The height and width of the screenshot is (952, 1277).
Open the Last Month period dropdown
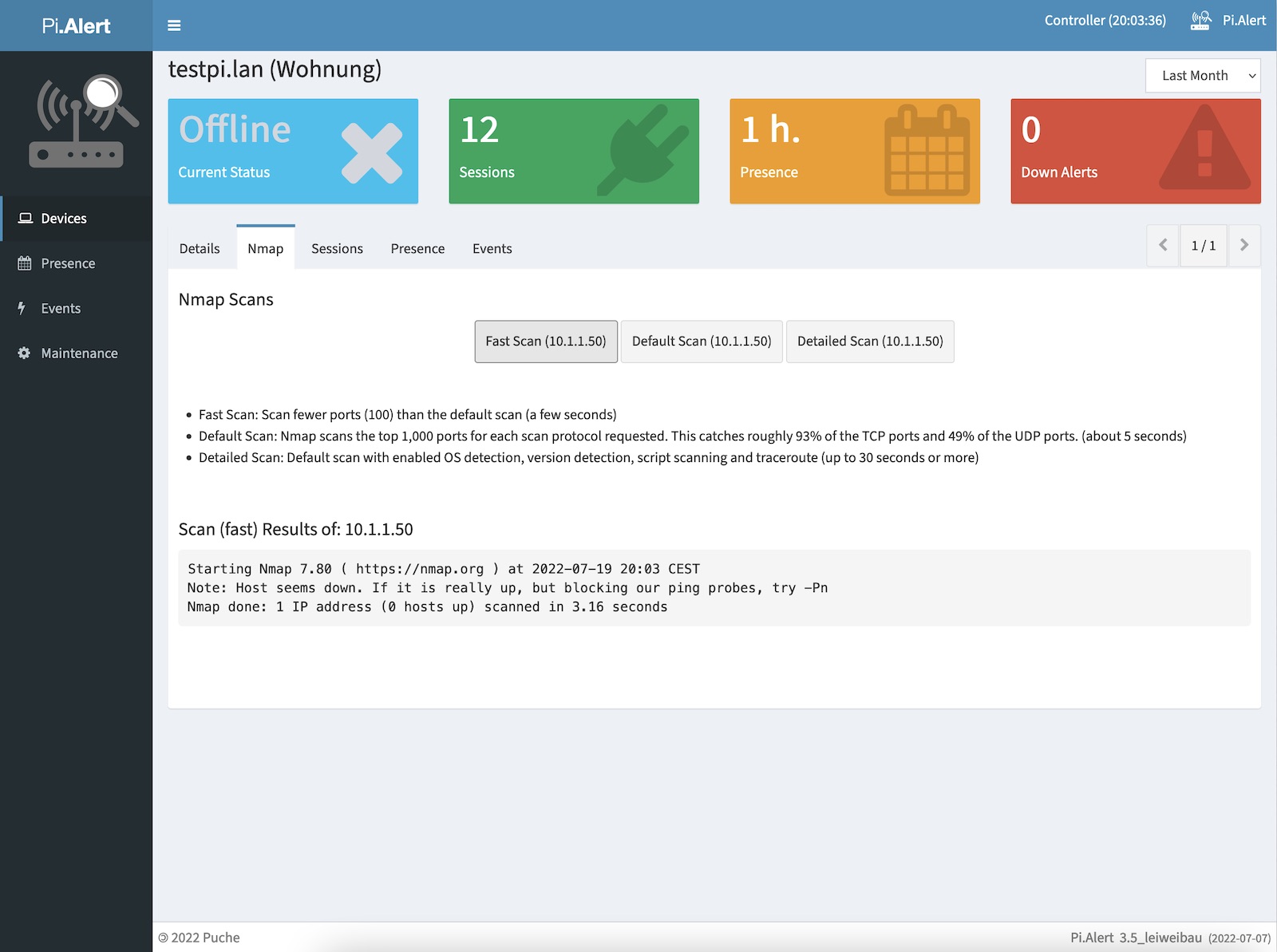click(x=1203, y=76)
